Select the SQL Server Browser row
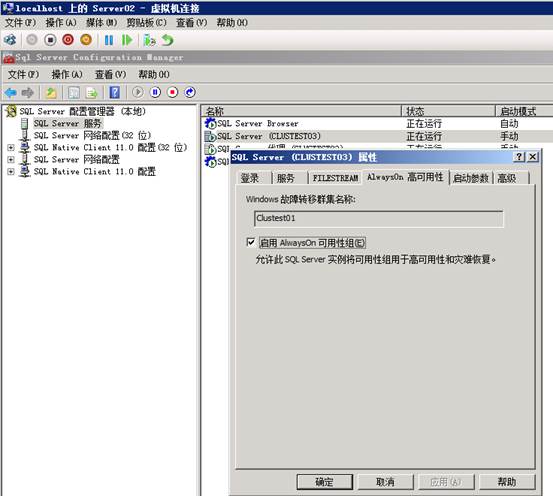 tap(378, 123)
